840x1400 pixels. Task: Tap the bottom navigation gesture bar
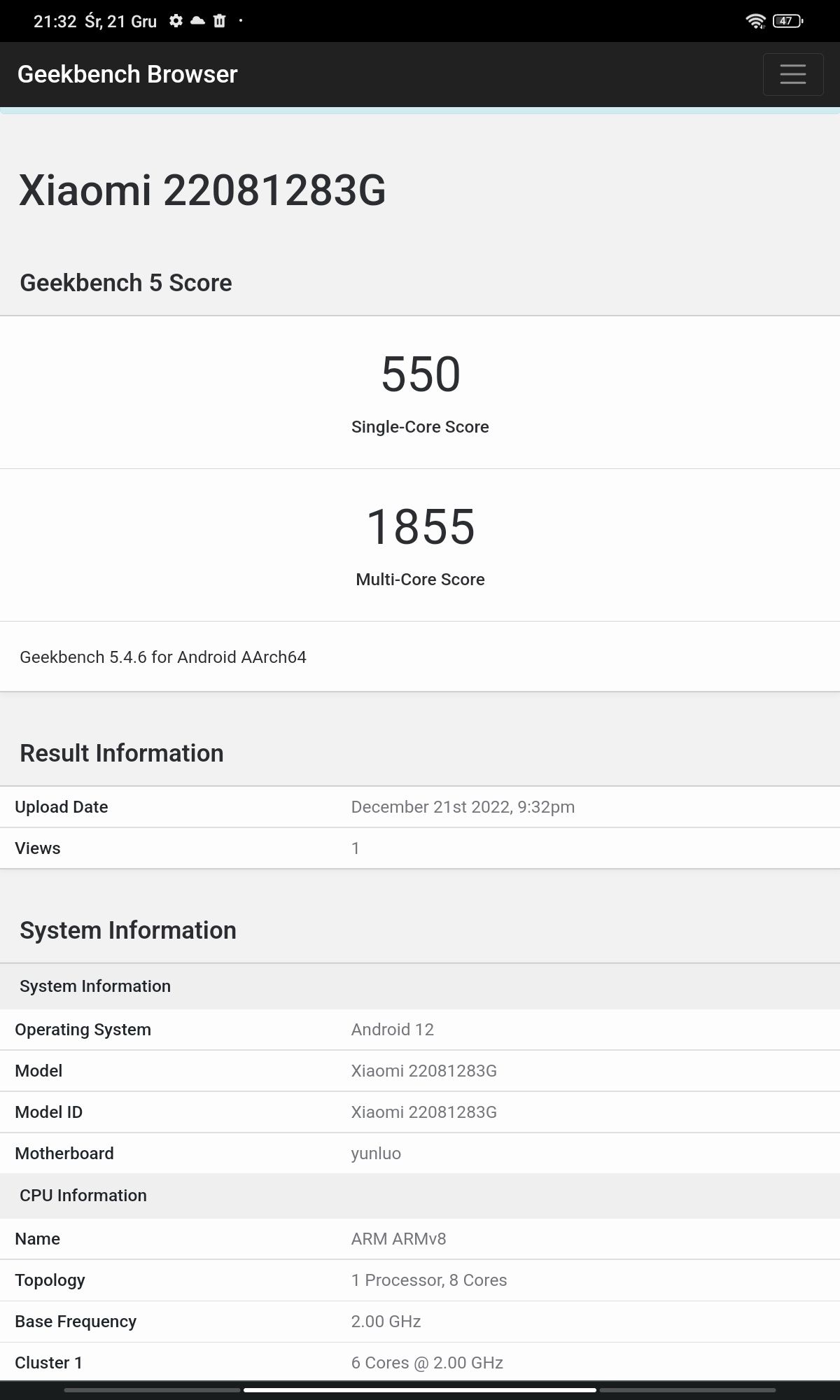point(420,1390)
